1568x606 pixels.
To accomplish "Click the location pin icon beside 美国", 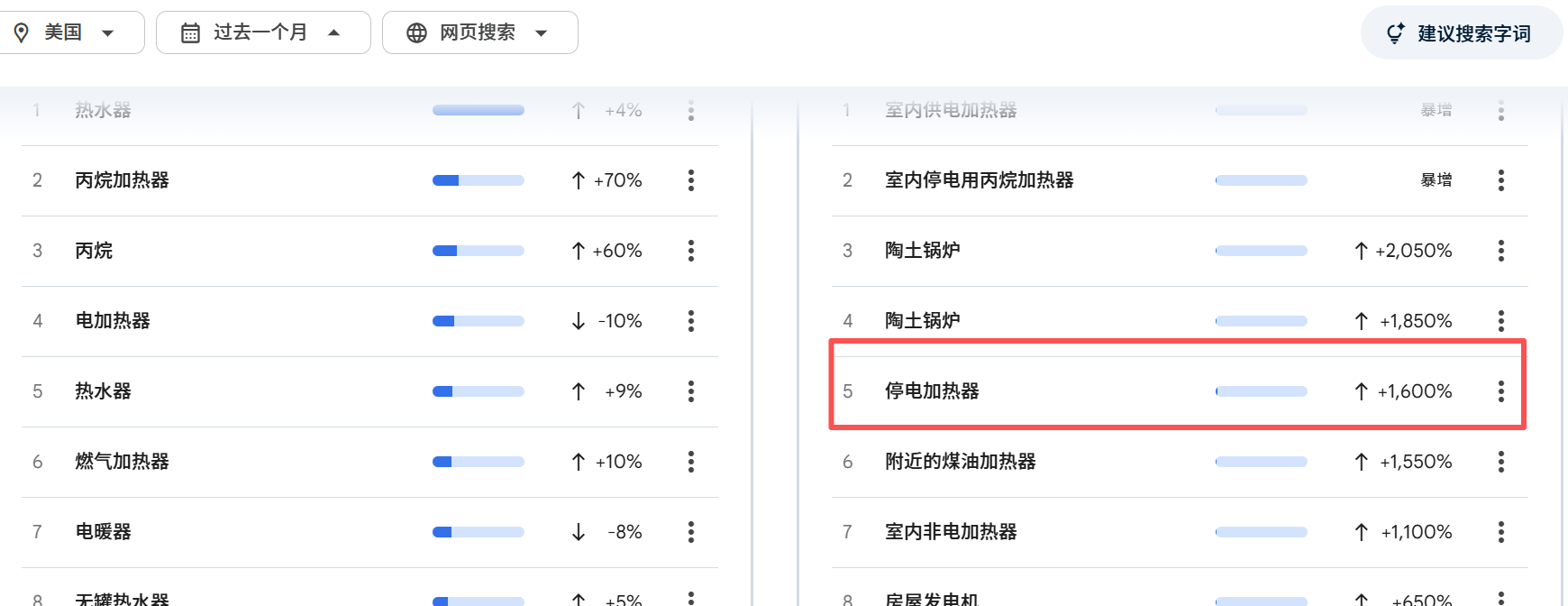I will coord(22,33).
